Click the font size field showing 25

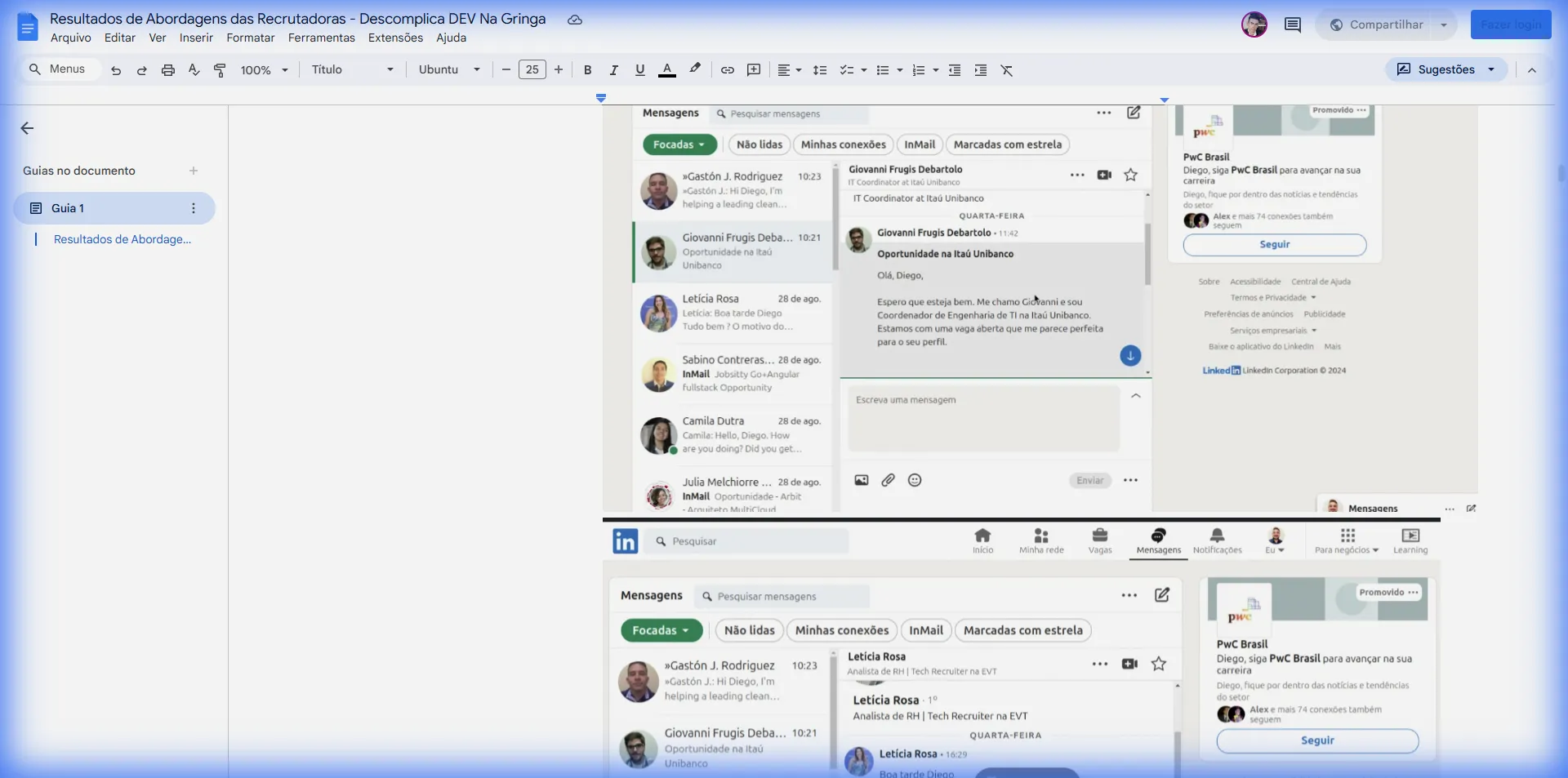532,70
